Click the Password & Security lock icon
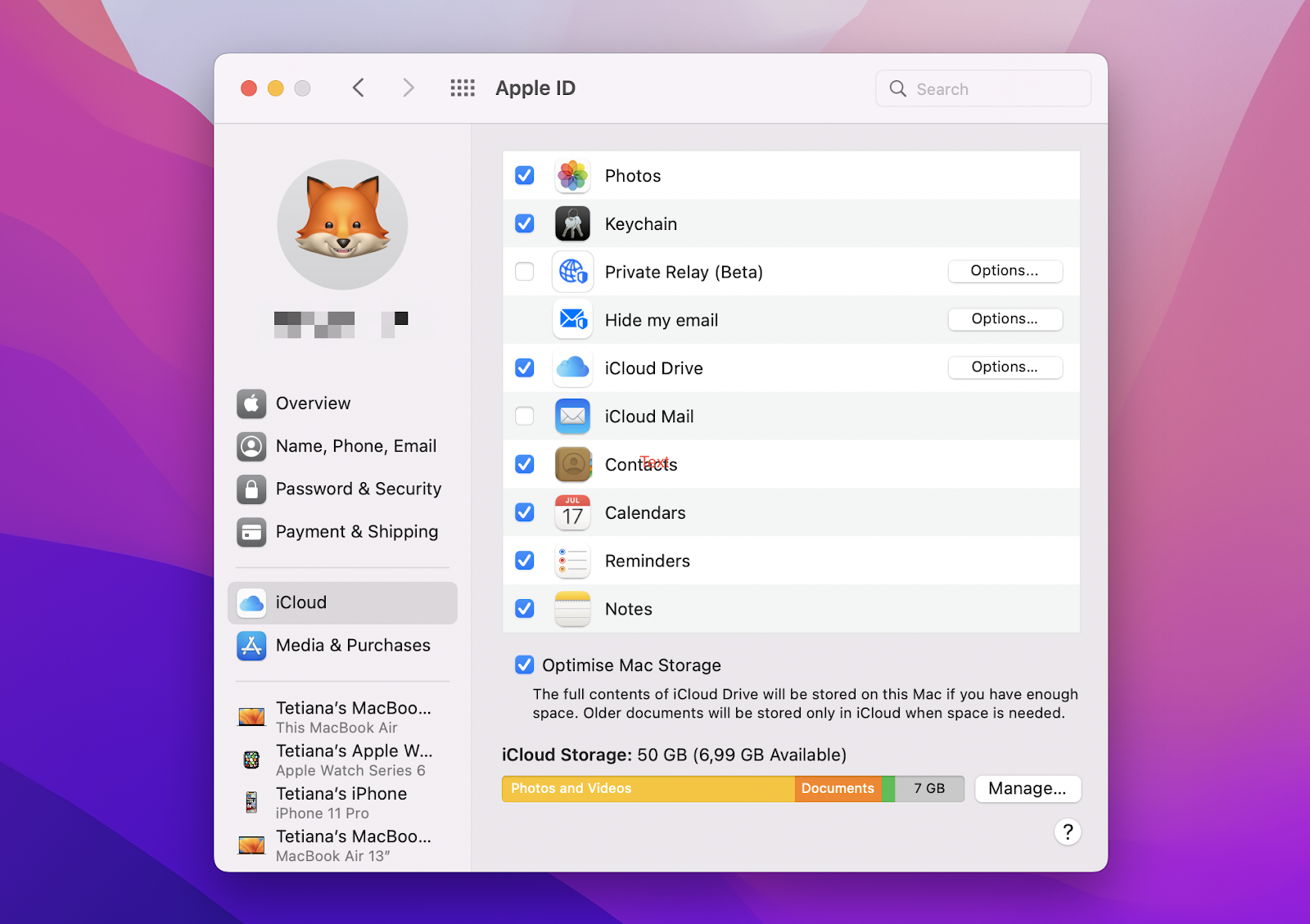This screenshot has width=1310, height=924. (x=251, y=489)
